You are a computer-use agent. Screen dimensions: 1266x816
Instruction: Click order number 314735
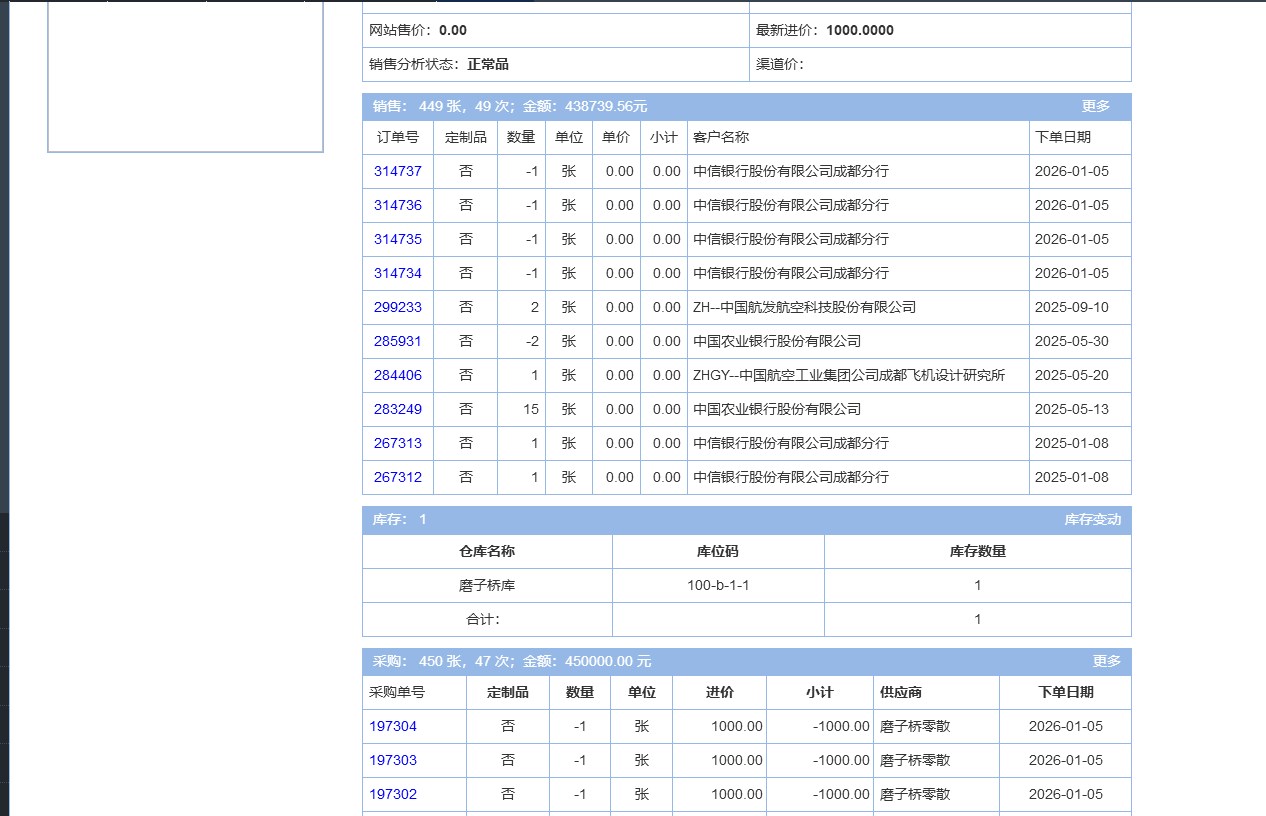click(398, 239)
